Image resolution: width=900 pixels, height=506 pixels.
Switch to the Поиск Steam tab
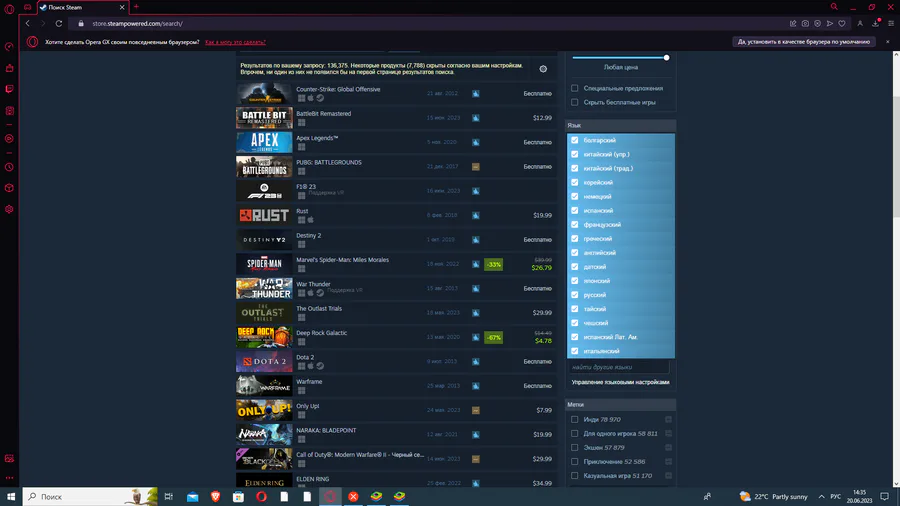click(83, 7)
